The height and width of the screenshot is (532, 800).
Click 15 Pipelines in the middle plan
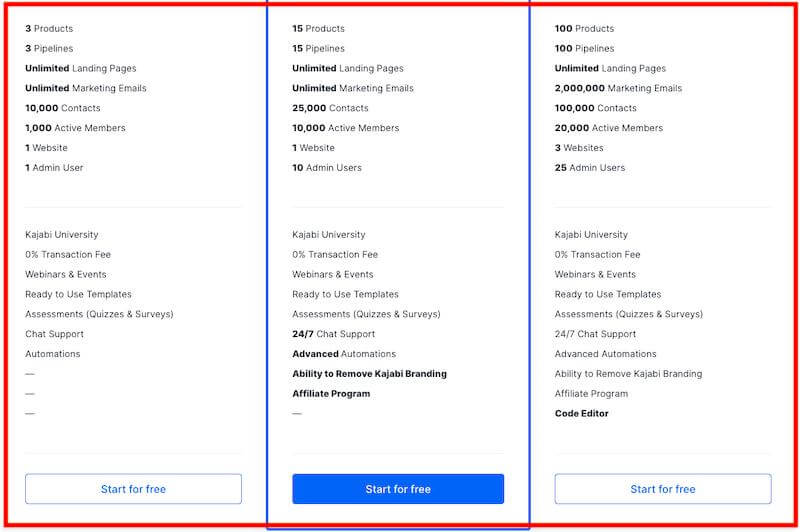(318, 48)
